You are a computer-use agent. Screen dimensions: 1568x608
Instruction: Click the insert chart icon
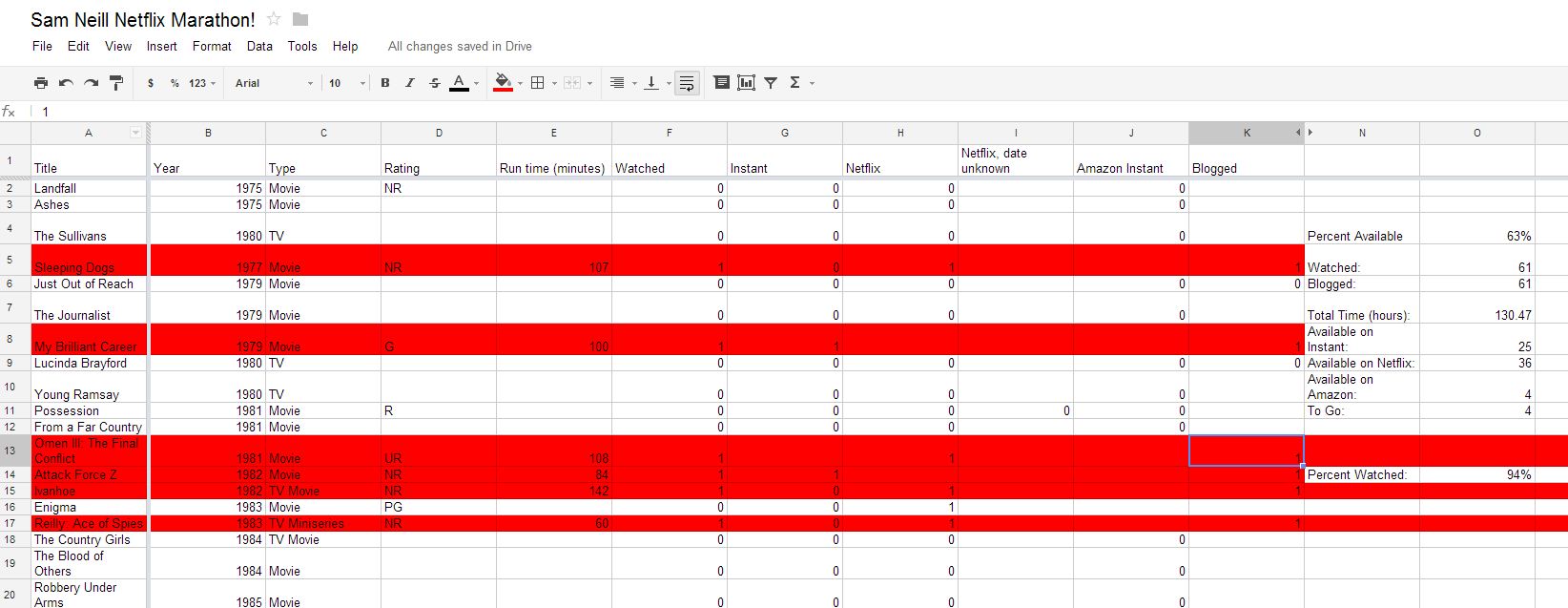747,83
